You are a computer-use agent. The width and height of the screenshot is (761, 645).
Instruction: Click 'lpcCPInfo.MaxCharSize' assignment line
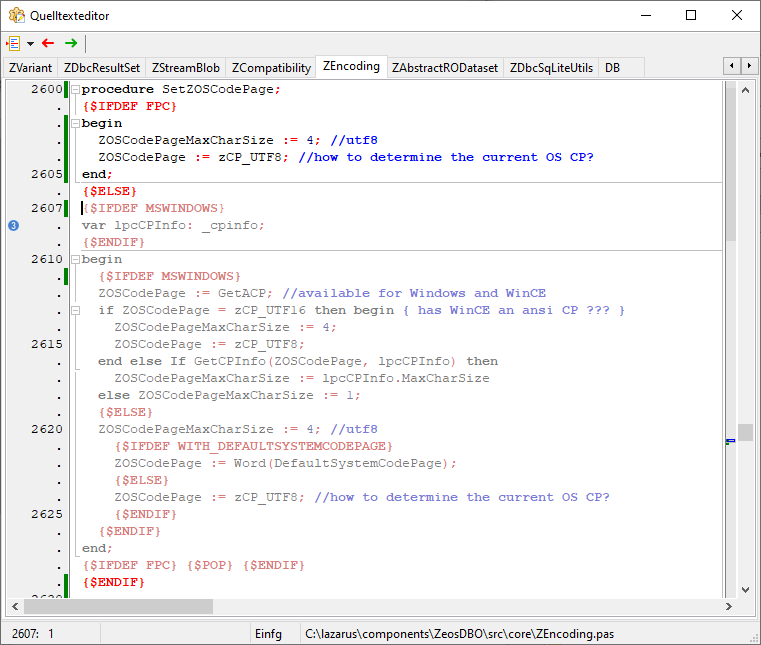click(302, 378)
